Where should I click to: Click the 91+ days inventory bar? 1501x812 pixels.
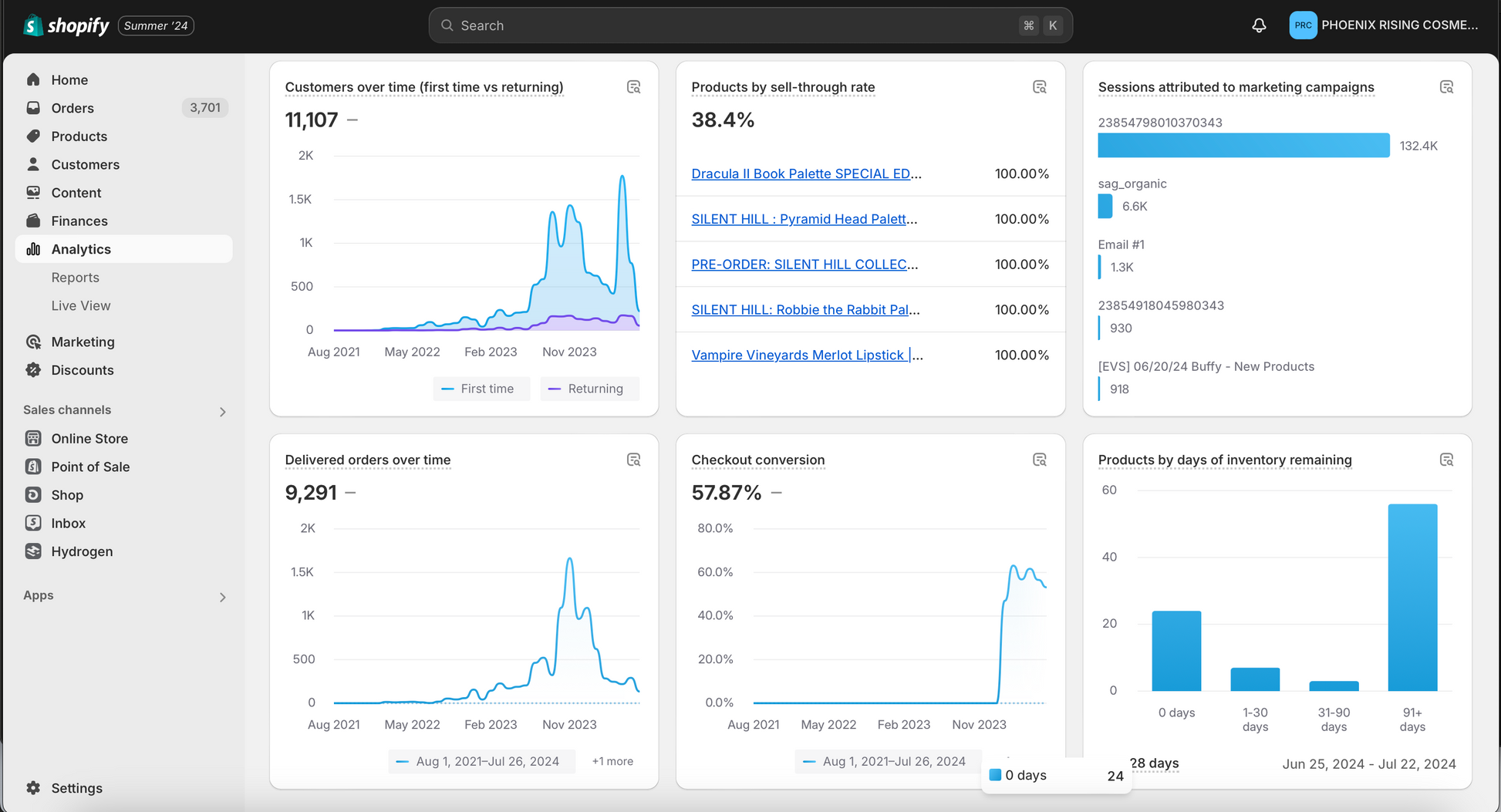point(1412,598)
